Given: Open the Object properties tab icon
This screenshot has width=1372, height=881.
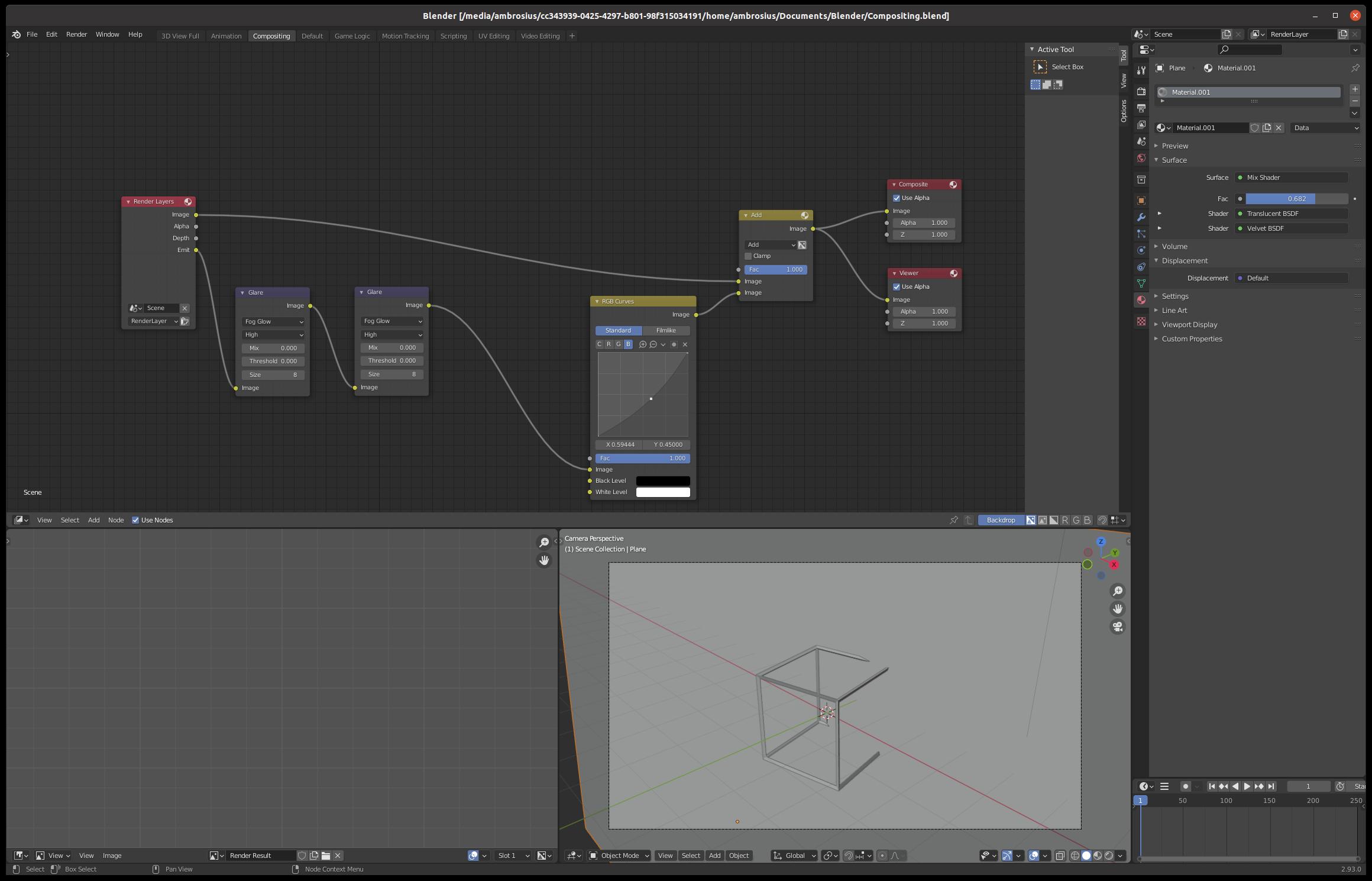Looking at the screenshot, I should click(1141, 201).
